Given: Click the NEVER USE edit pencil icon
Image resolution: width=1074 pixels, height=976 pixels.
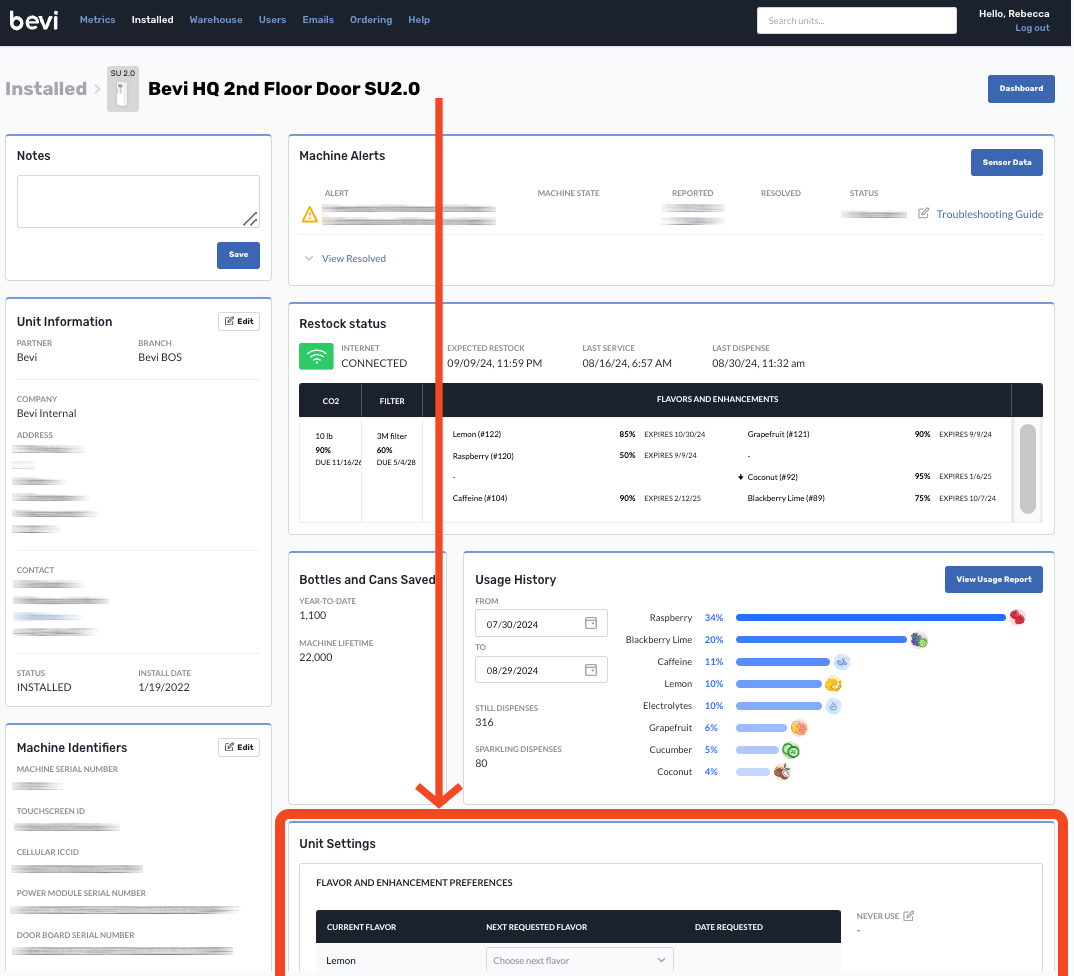Looking at the screenshot, I should (x=909, y=916).
